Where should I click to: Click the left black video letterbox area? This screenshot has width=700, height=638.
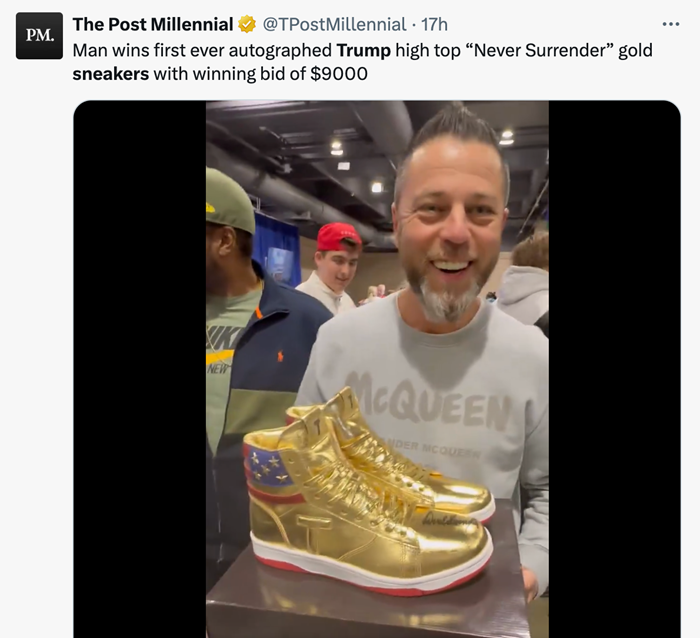click(140, 369)
